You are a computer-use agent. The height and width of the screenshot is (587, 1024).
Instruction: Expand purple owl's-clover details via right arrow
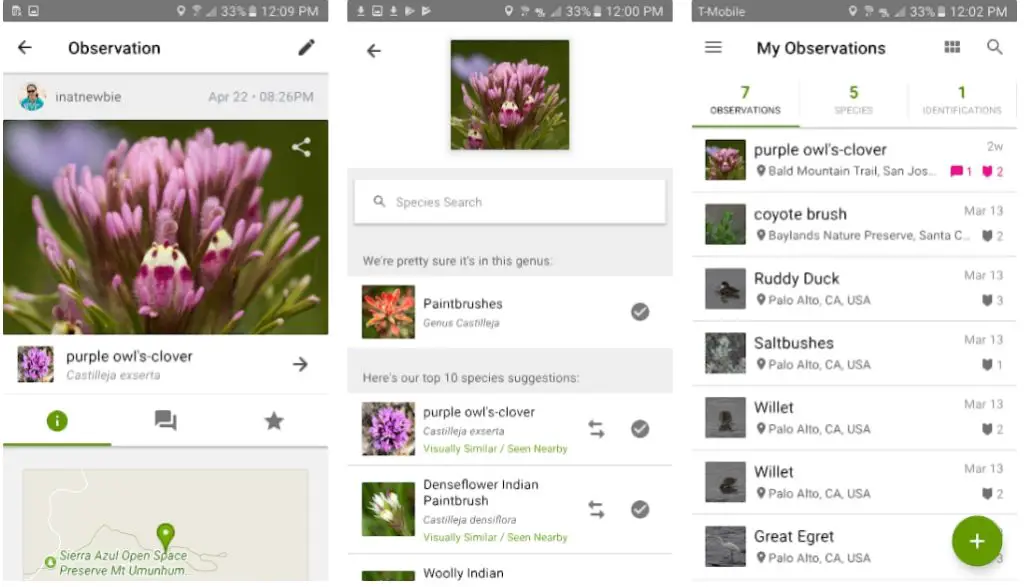tap(300, 364)
